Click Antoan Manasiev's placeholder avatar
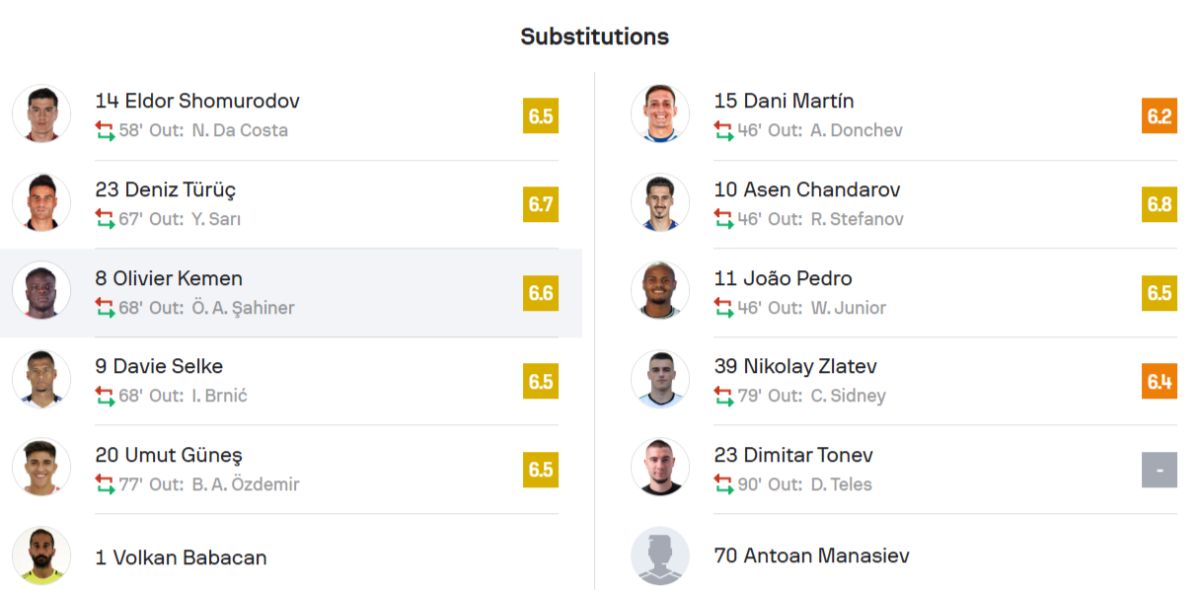1200x590 pixels. [x=660, y=556]
